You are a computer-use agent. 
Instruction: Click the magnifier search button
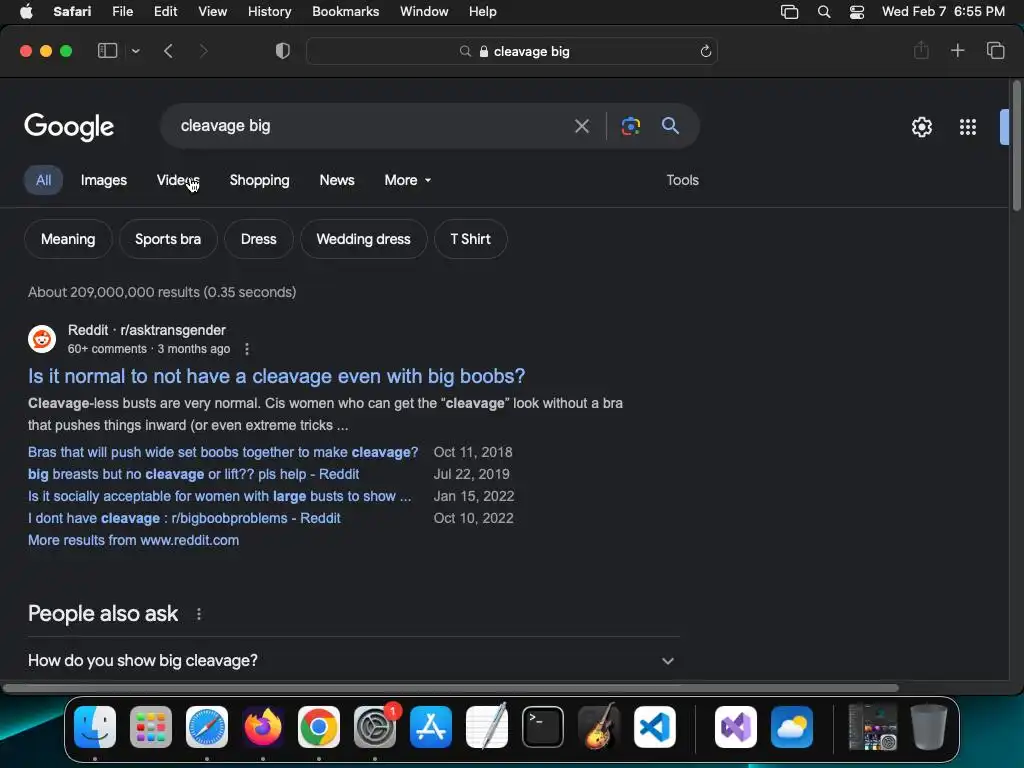tap(670, 125)
